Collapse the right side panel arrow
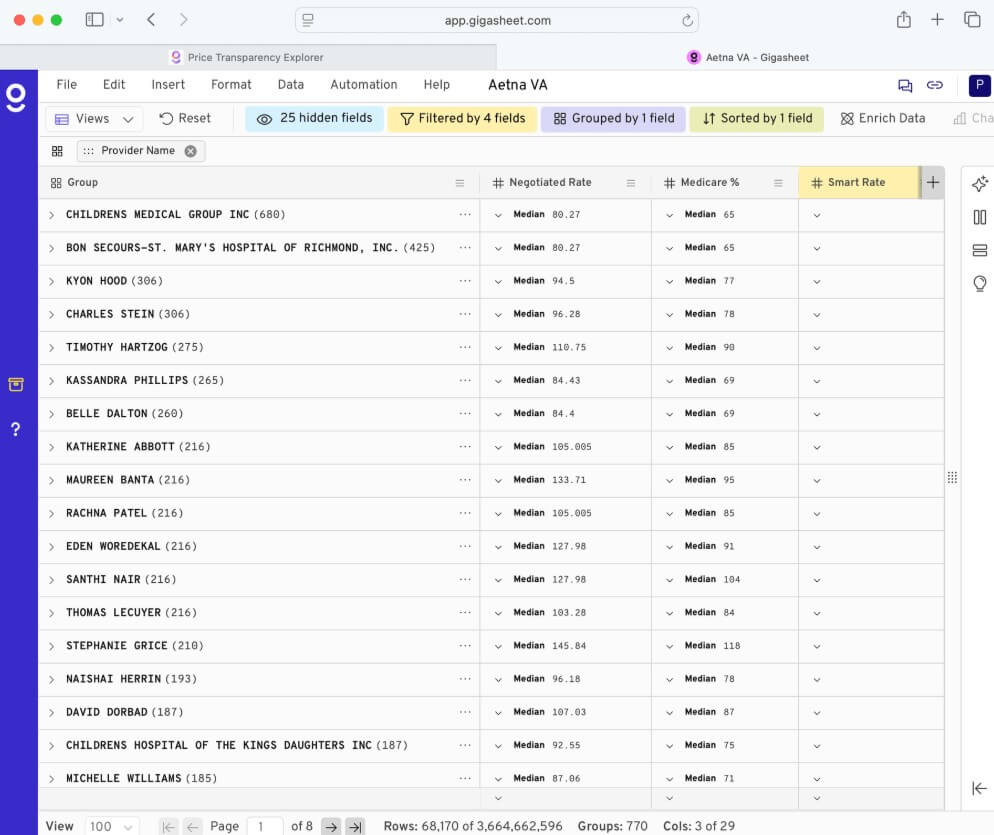994x835 pixels. pyautogui.click(x=979, y=788)
